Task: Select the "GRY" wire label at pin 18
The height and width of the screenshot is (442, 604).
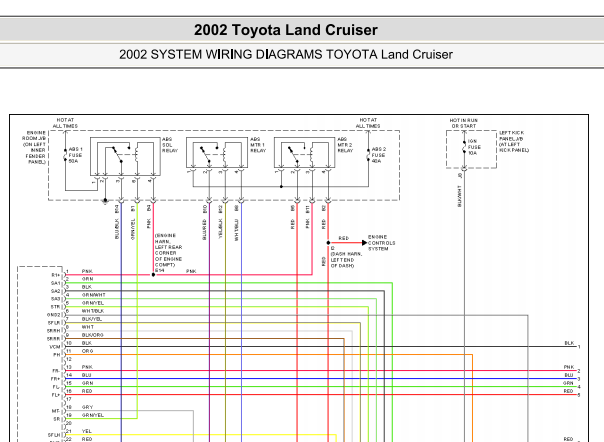Action: [87, 407]
